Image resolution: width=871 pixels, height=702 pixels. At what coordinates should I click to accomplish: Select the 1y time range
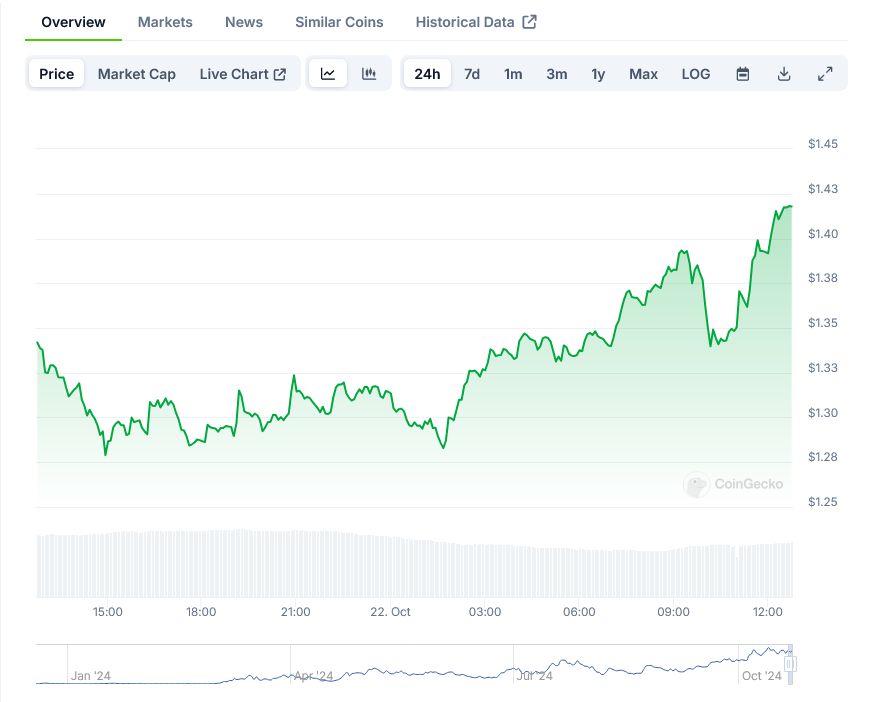click(x=598, y=74)
